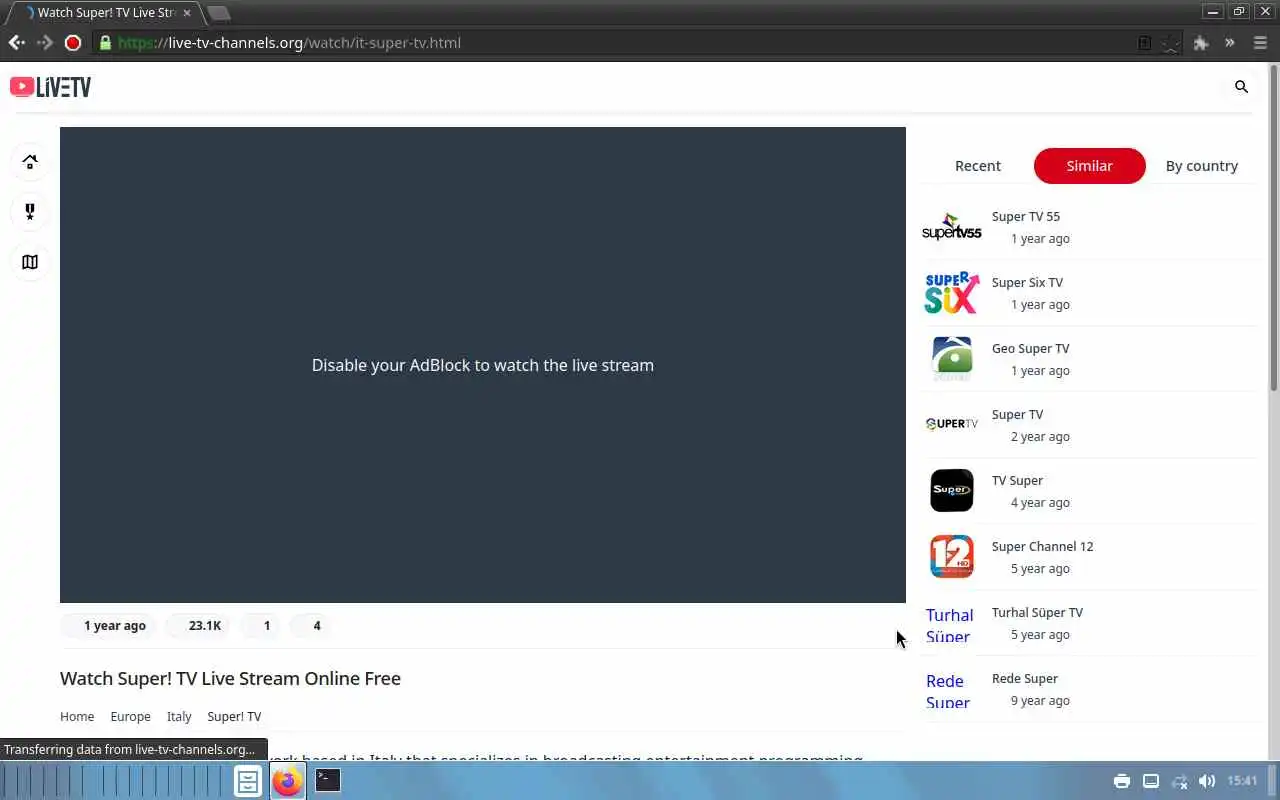Bookmark this page with star icon
Image resolution: width=1280 pixels, height=800 pixels.
tap(1171, 43)
